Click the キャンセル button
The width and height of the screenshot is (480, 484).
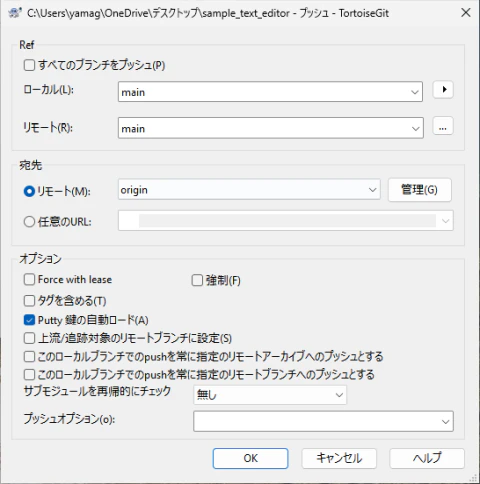click(x=339, y=458)
